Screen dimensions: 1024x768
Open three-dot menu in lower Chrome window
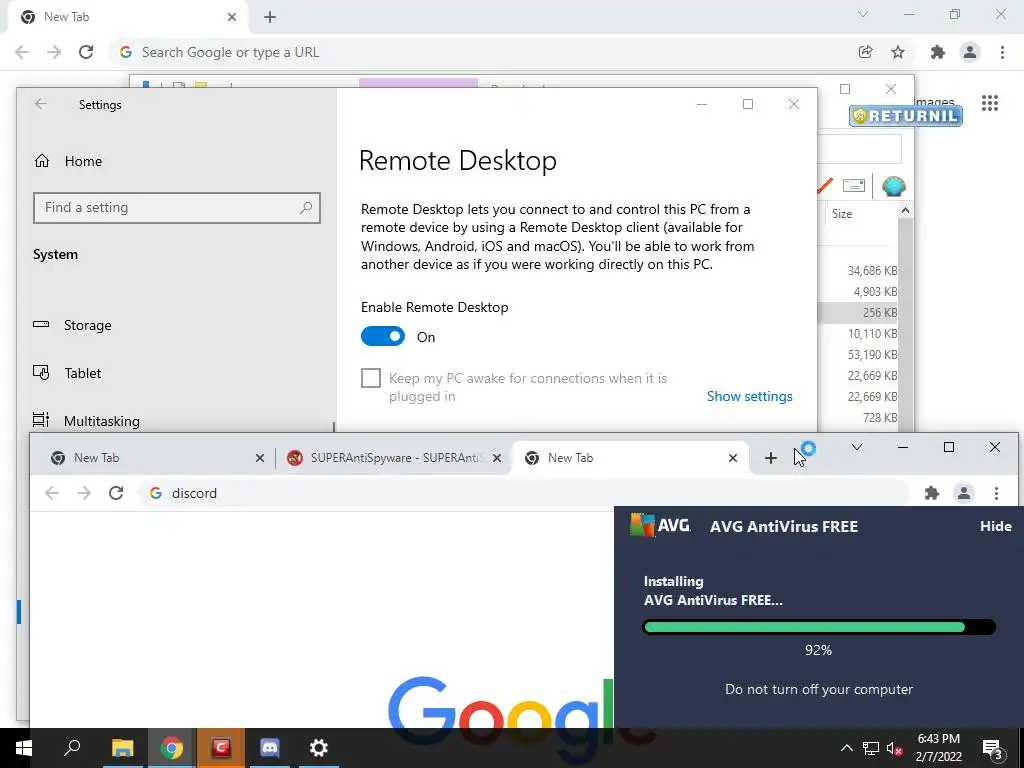click(997, 493)
